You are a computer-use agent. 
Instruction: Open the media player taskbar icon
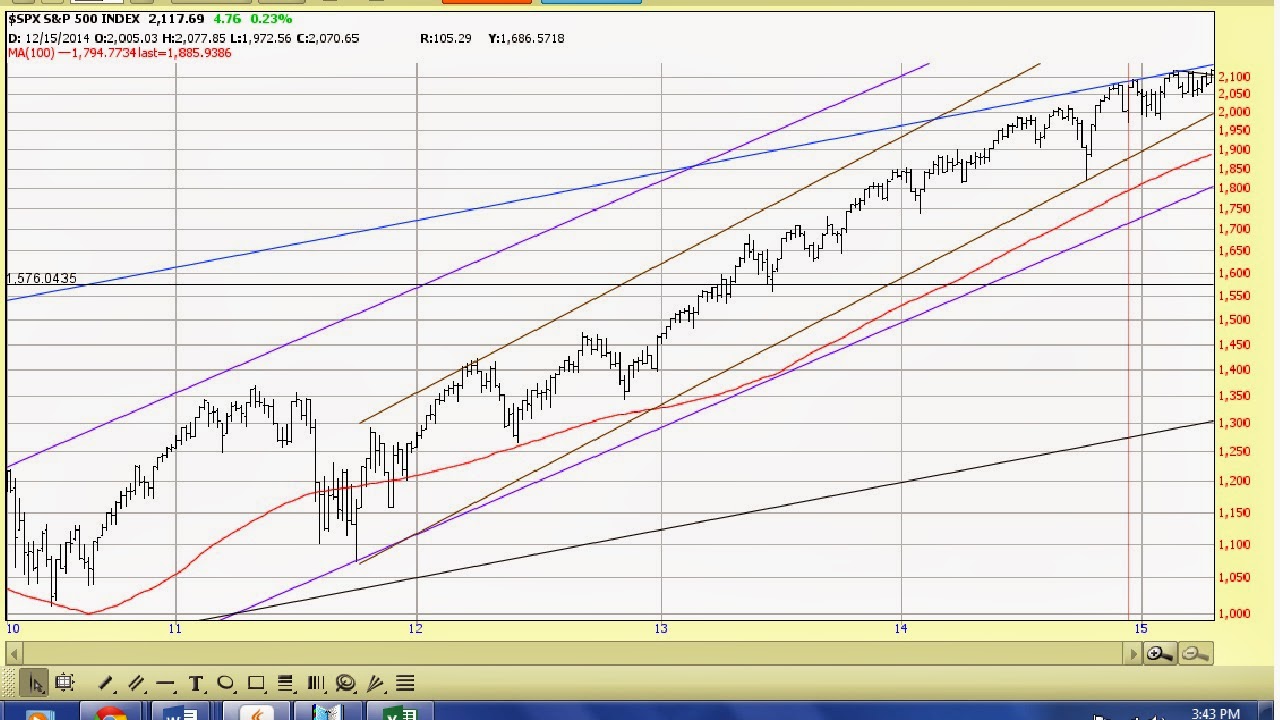(38, 714)
